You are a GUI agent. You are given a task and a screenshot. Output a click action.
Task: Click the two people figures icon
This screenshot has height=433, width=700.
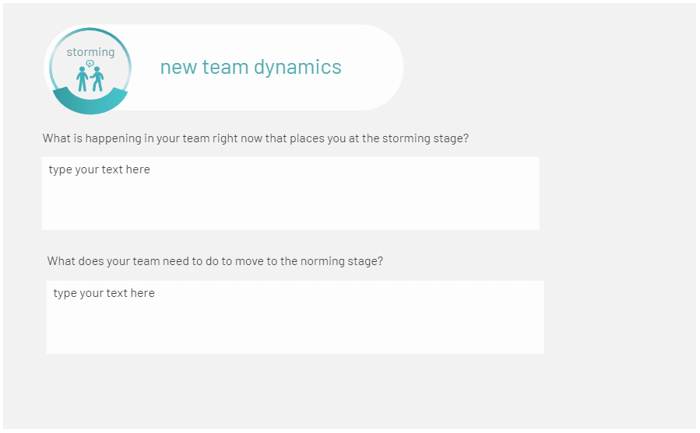click(x=90, y=79)
